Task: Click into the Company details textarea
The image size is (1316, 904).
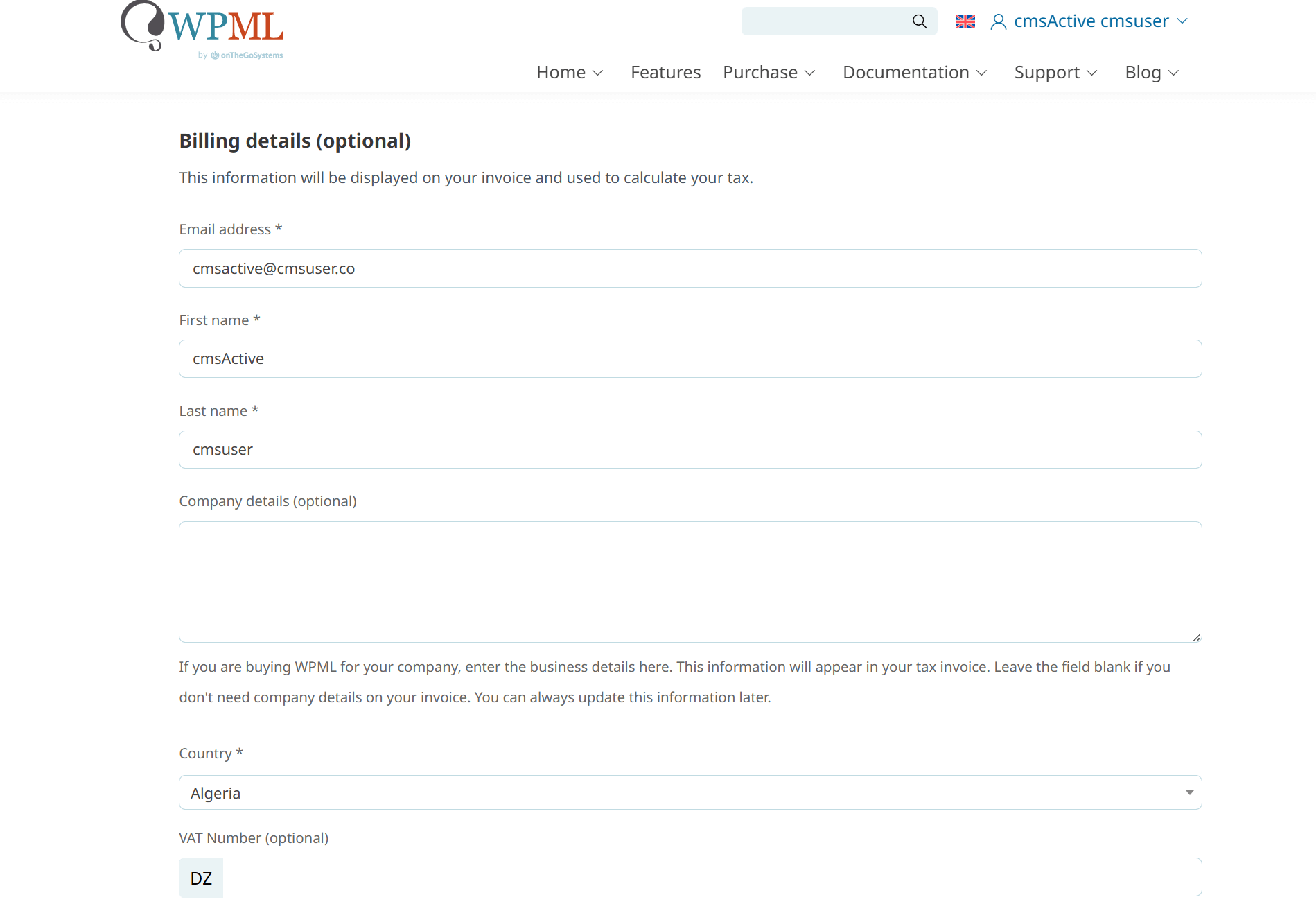Action: 690,582
